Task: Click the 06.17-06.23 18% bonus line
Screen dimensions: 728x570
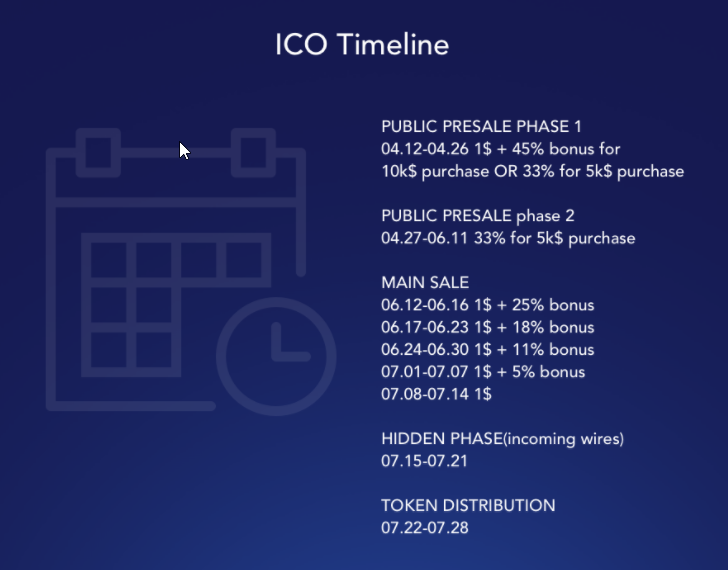Action: click(x=488, y=327)
